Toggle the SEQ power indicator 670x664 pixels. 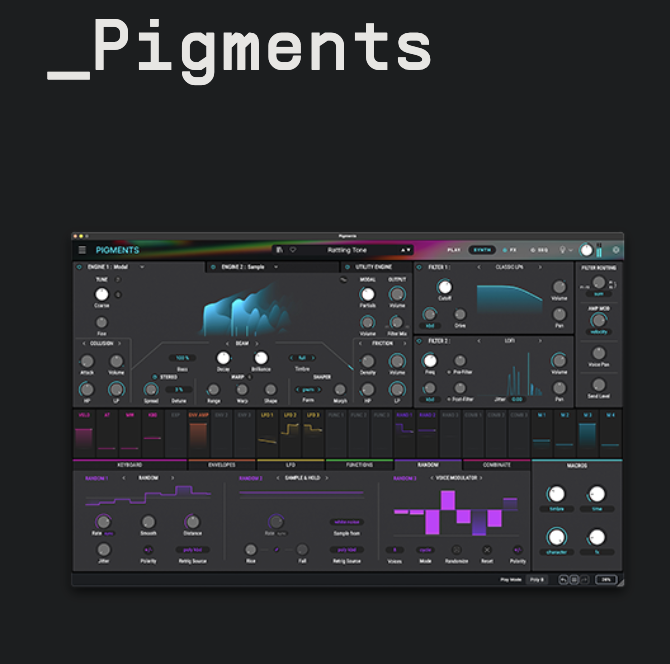click(x=532, y=250)
